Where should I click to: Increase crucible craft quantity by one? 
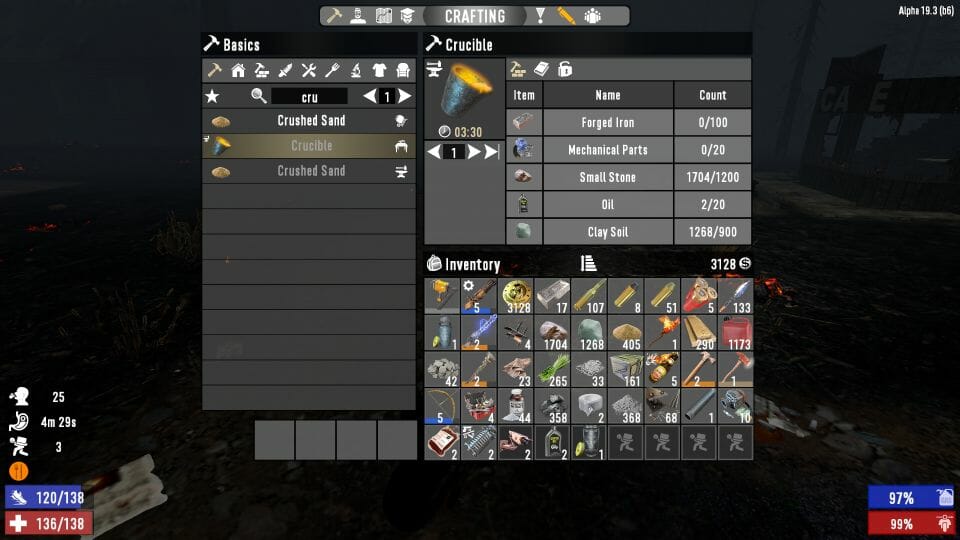[473, 152]
